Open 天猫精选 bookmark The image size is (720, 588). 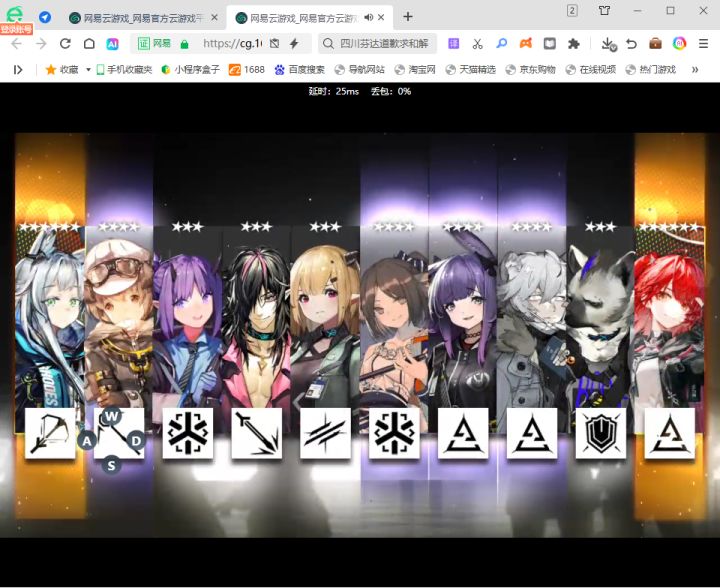pyautogui.click(x=471, y=70)
